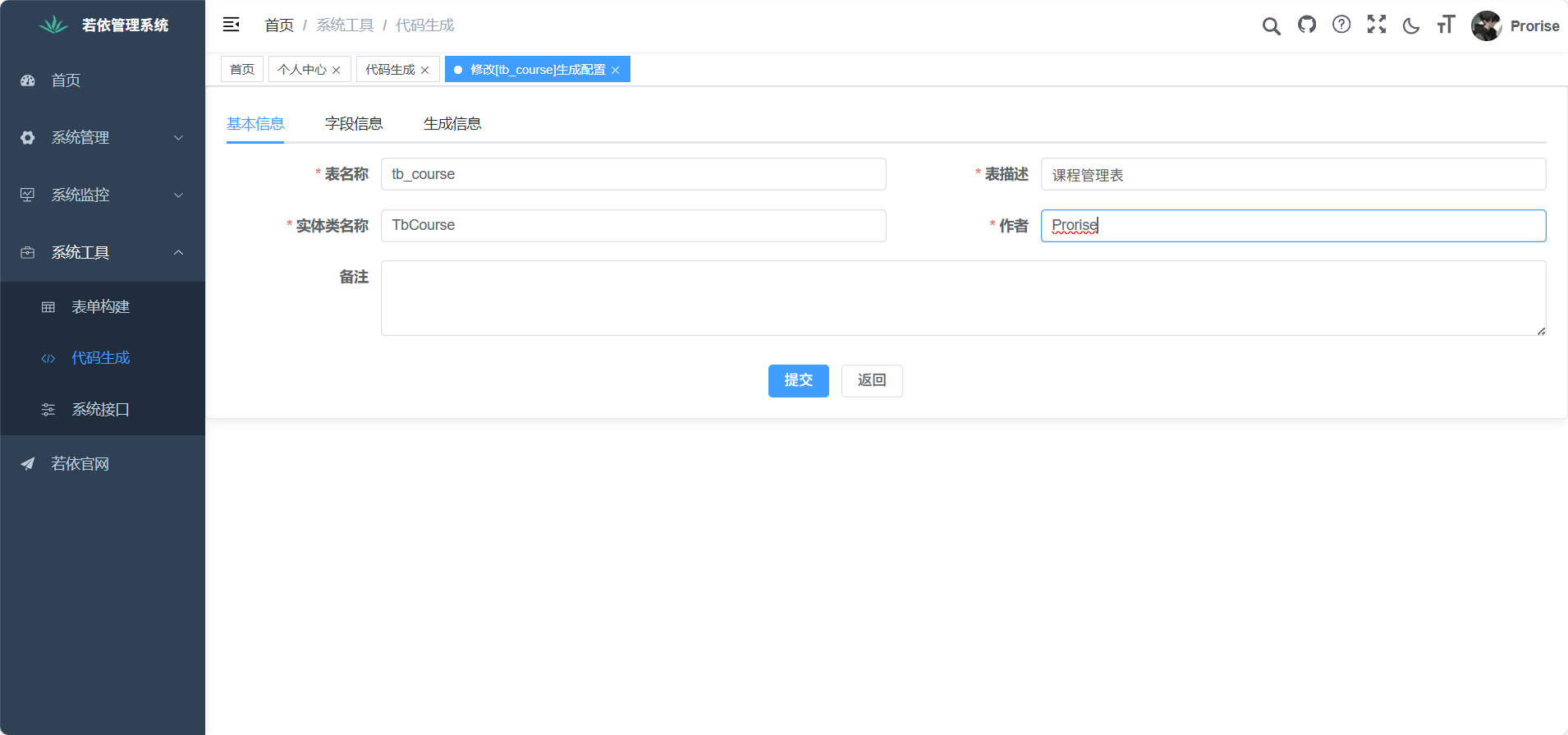Collapse the 系统工具 sidebar menu
Viewport: 1568px width, 735px height.
pos(103,253)
